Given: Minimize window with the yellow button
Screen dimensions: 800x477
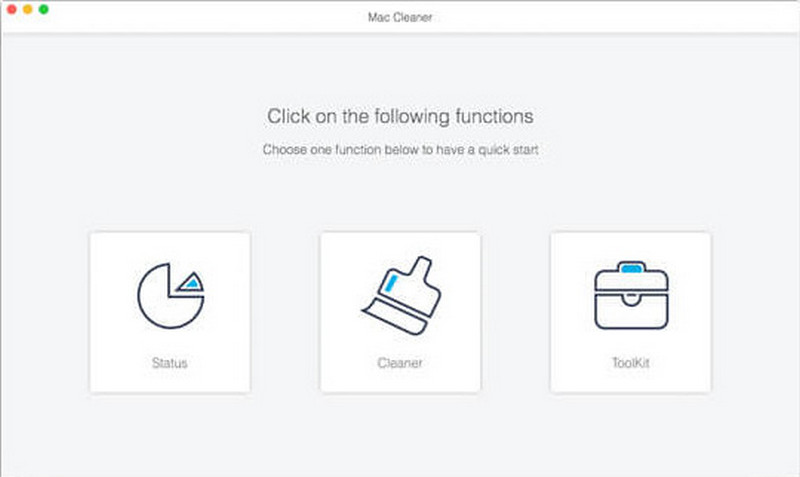Looking at the screenshot, I should tap(27, 9).
